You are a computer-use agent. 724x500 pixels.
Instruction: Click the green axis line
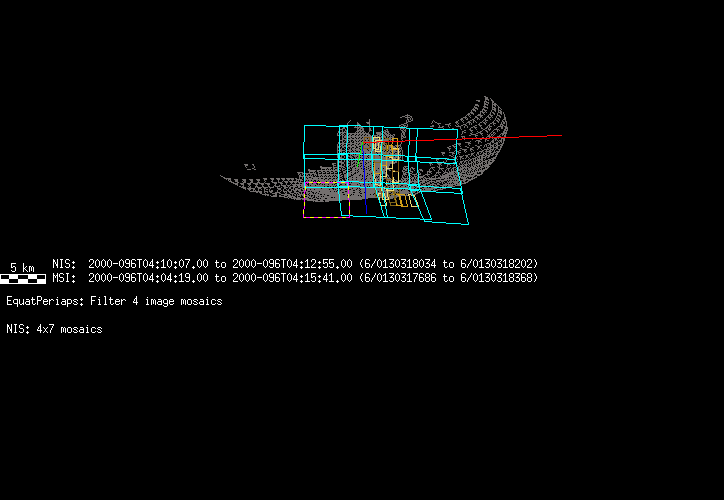360,156
